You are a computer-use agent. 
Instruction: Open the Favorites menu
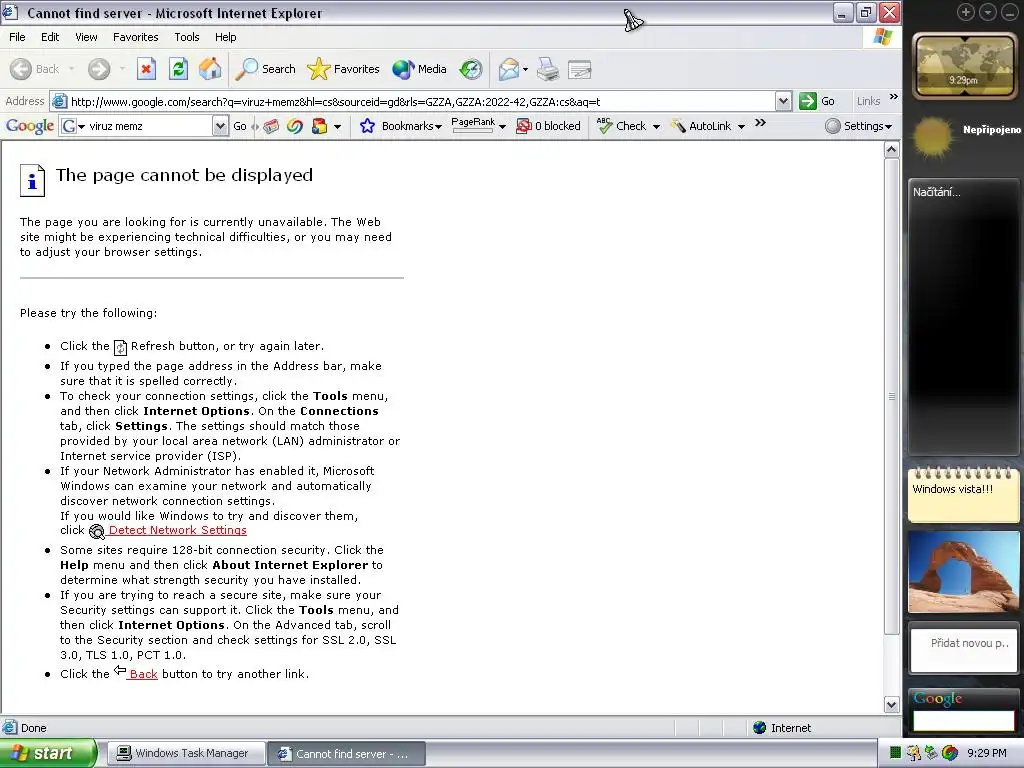coord(135,37)
